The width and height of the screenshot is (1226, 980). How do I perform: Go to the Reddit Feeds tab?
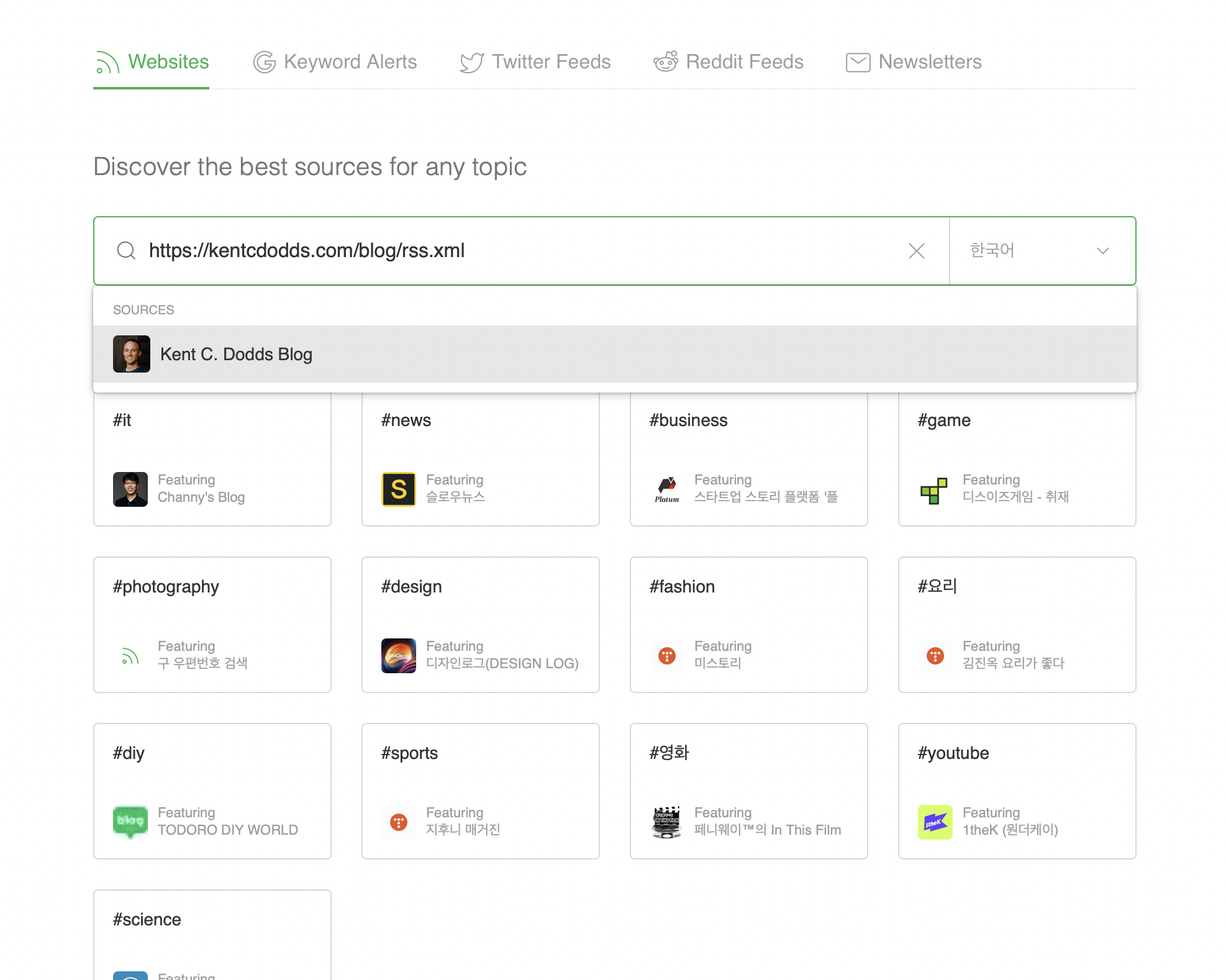(x=729, y=62)
